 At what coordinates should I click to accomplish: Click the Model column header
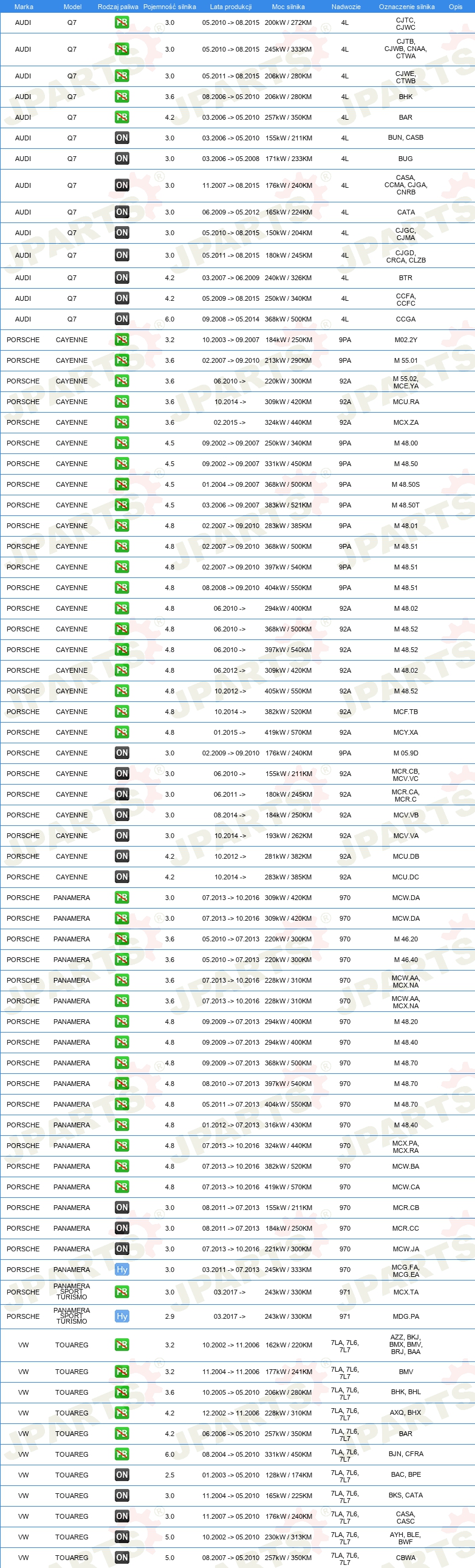[72, 7]
